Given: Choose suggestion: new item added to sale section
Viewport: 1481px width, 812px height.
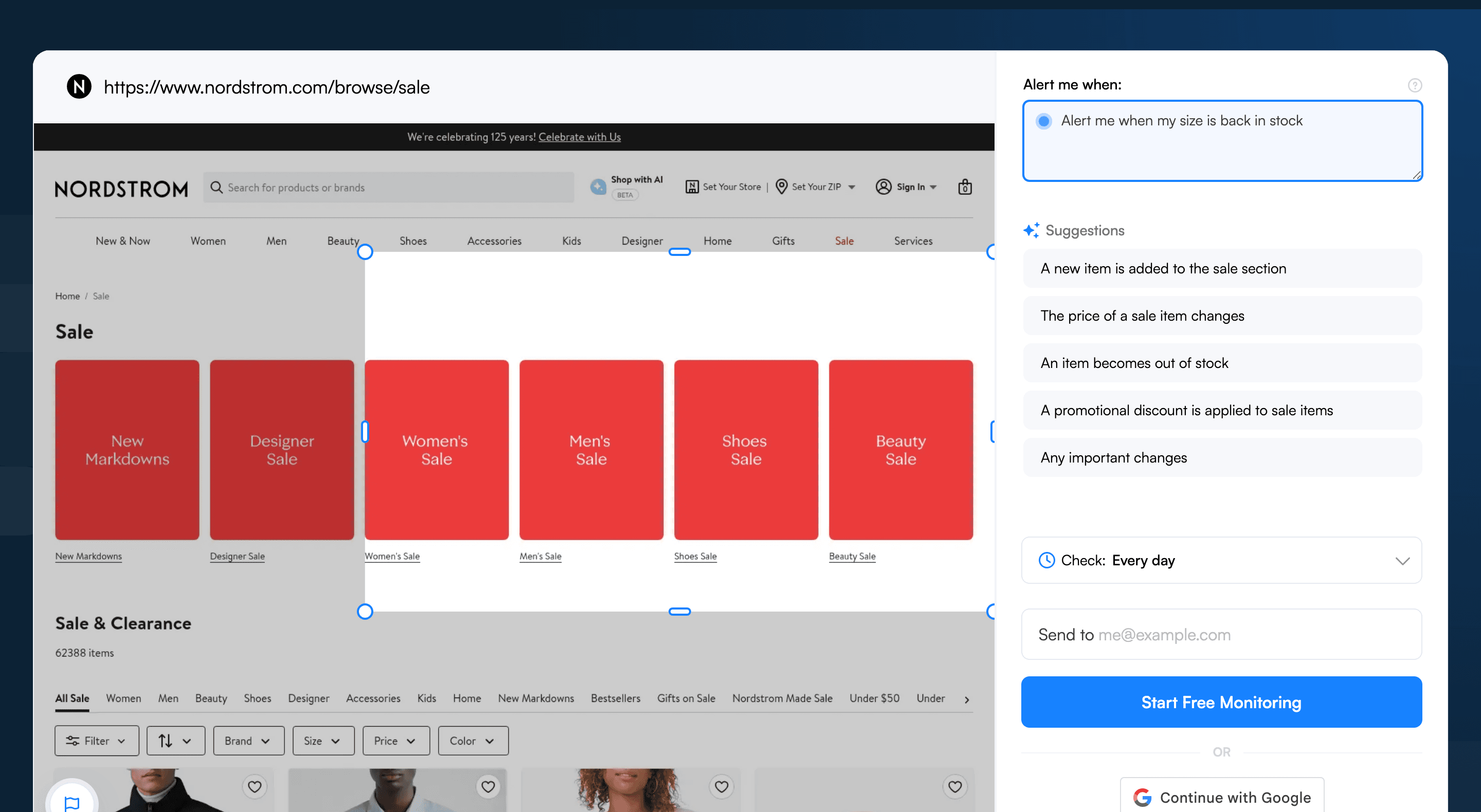Looking at the screenshot, I should [1222, 268].
